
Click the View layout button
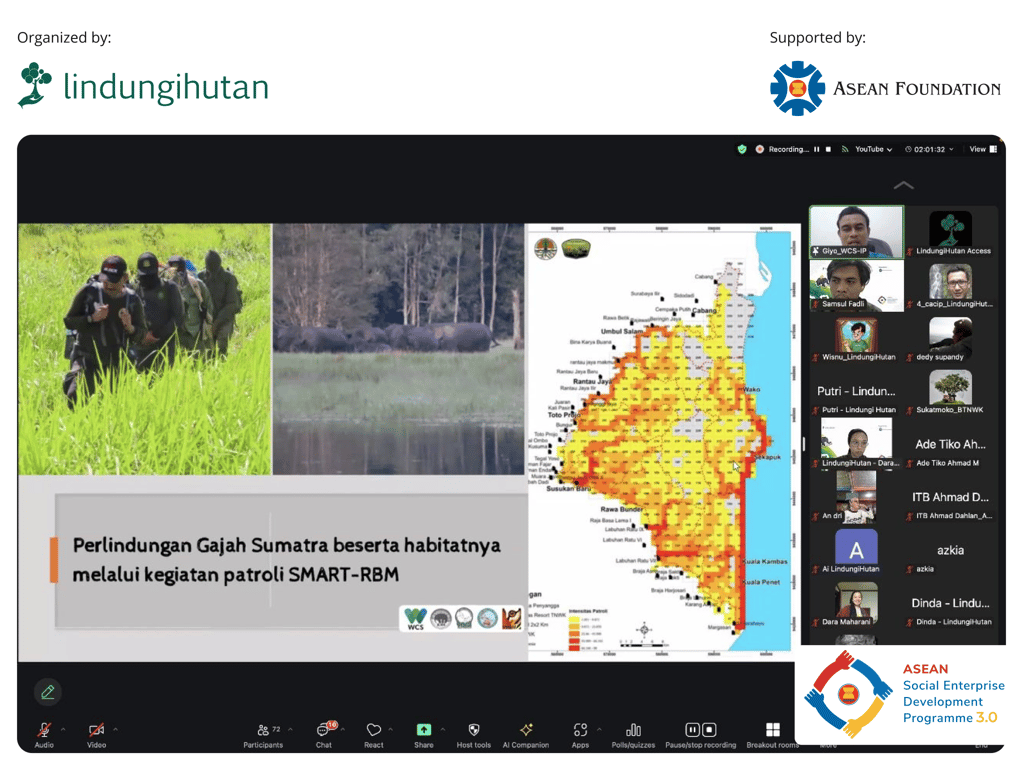[983, 149]
